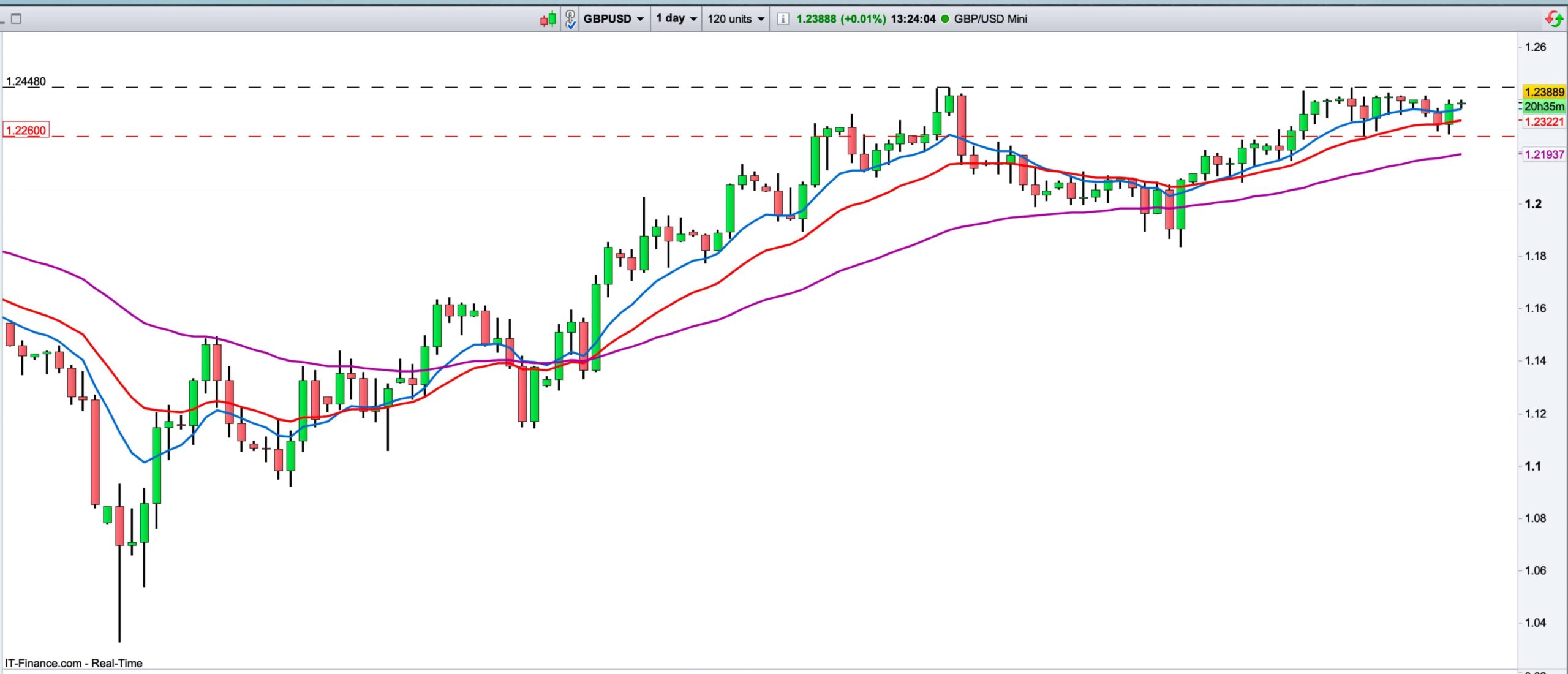Click the IT-Finance.com Real-Time link
Image resolution: width=1568 pixels, height=674 pixels.
(x=73, y=663)
